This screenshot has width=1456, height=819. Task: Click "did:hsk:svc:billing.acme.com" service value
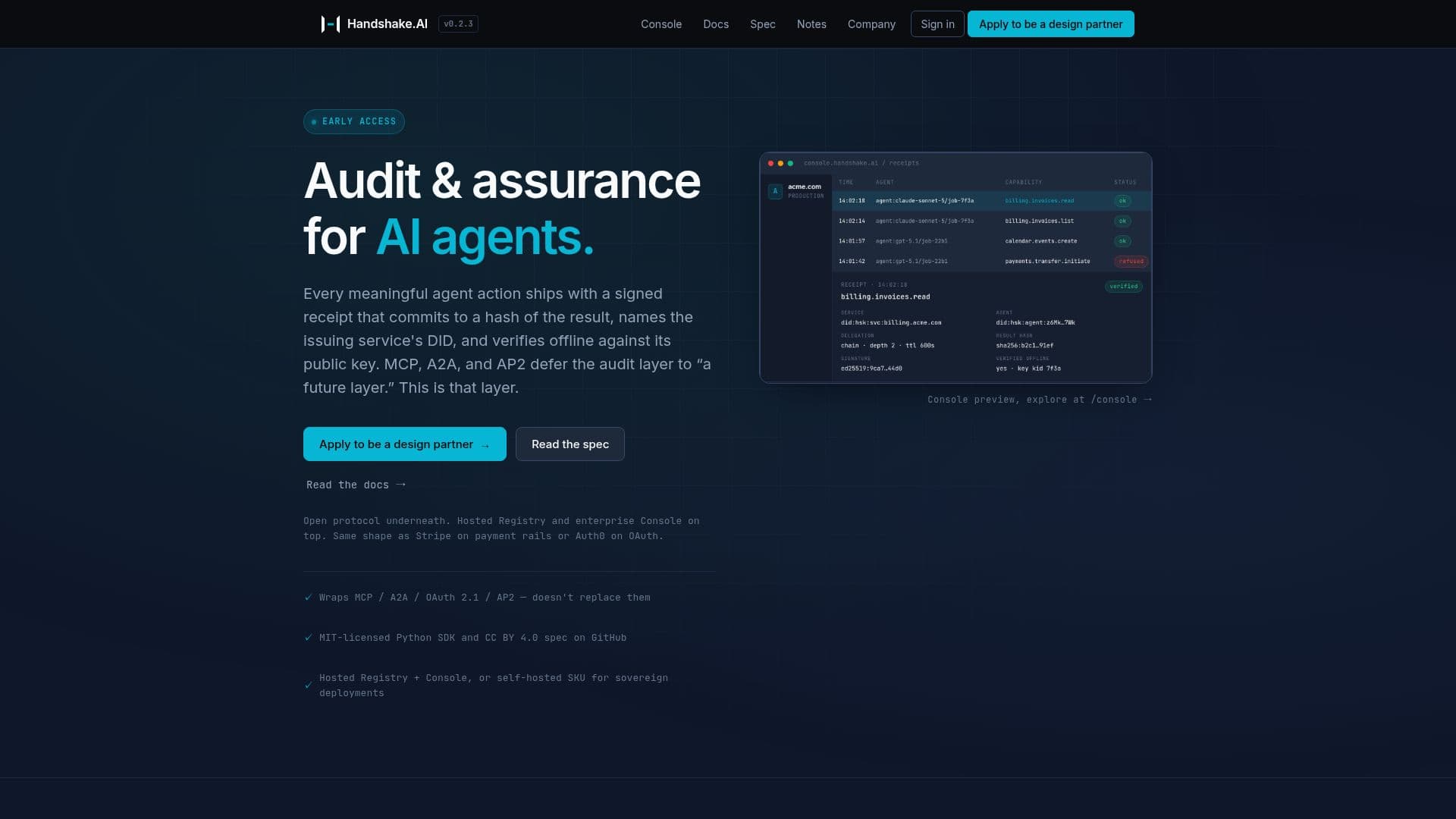[x=891, y=322]
